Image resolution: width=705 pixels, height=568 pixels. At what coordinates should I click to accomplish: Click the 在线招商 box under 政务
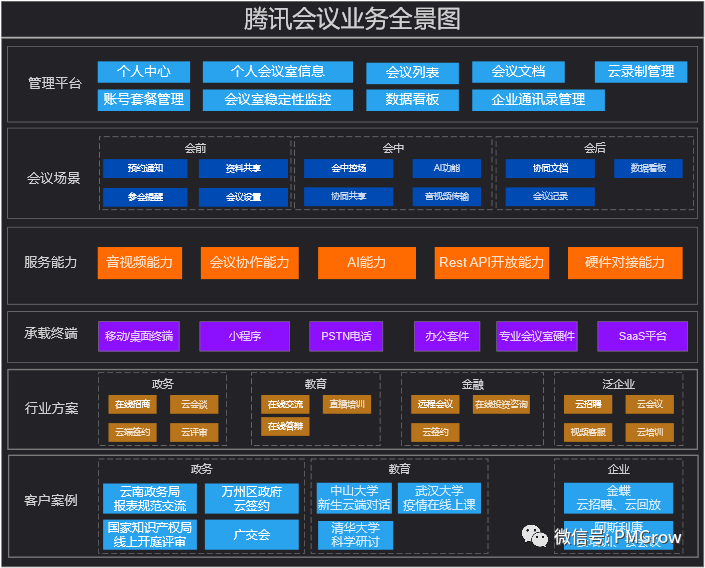[132, 405]
